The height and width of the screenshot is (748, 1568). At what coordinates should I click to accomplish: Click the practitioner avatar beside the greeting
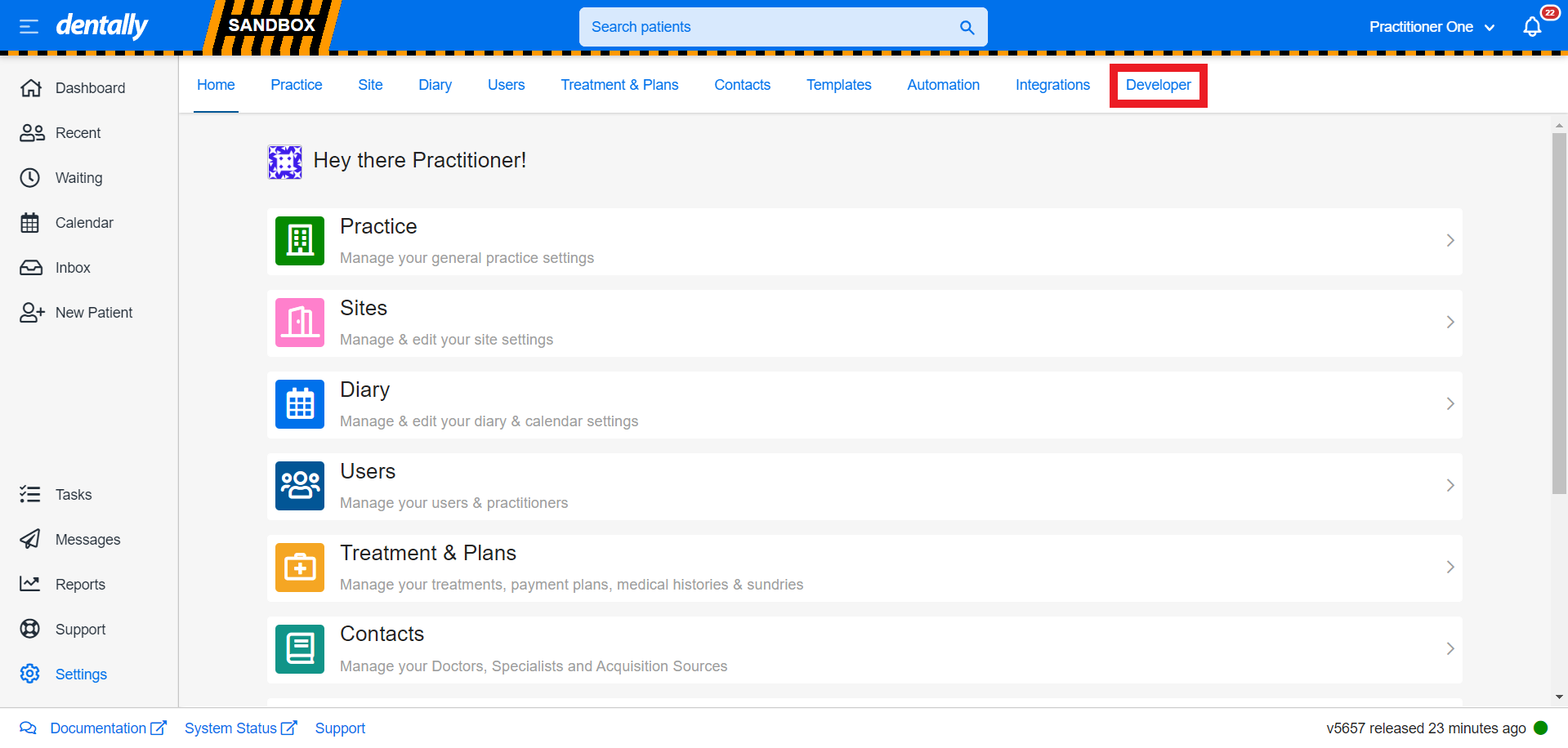[285, 162]
